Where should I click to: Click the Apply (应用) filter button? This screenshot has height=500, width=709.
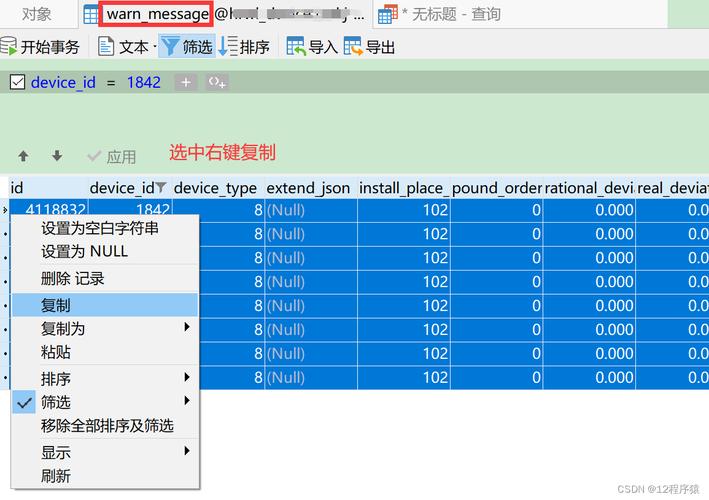pos(112,157)
